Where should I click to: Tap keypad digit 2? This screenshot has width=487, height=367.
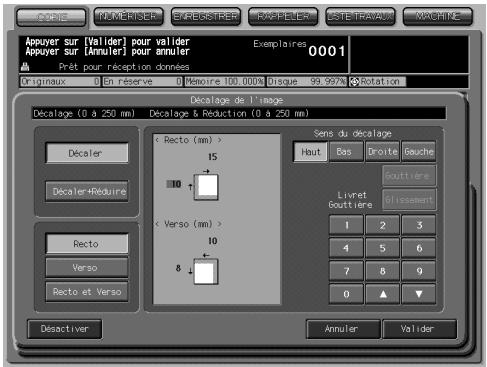(x=382, y=225)
